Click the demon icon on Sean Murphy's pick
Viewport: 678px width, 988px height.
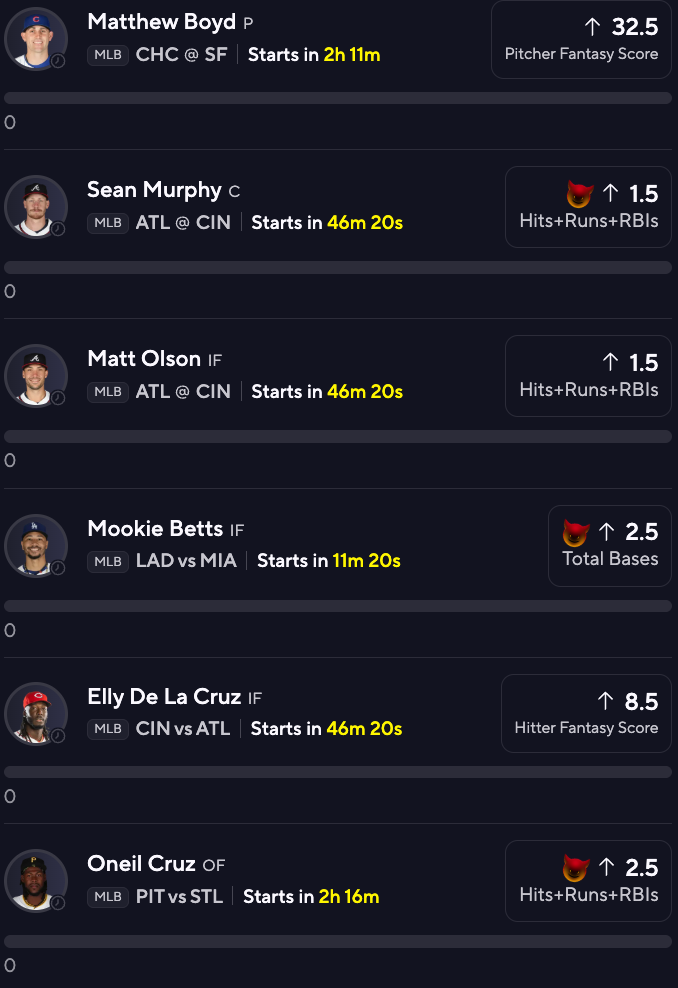[580, 193]
